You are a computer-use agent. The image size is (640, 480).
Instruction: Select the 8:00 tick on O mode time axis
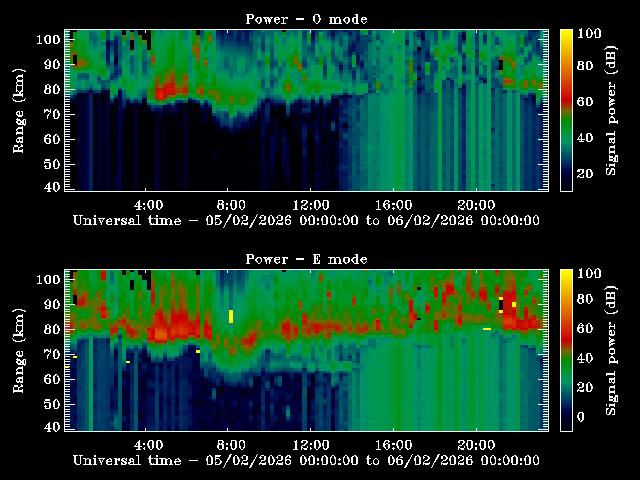(231, 190)
